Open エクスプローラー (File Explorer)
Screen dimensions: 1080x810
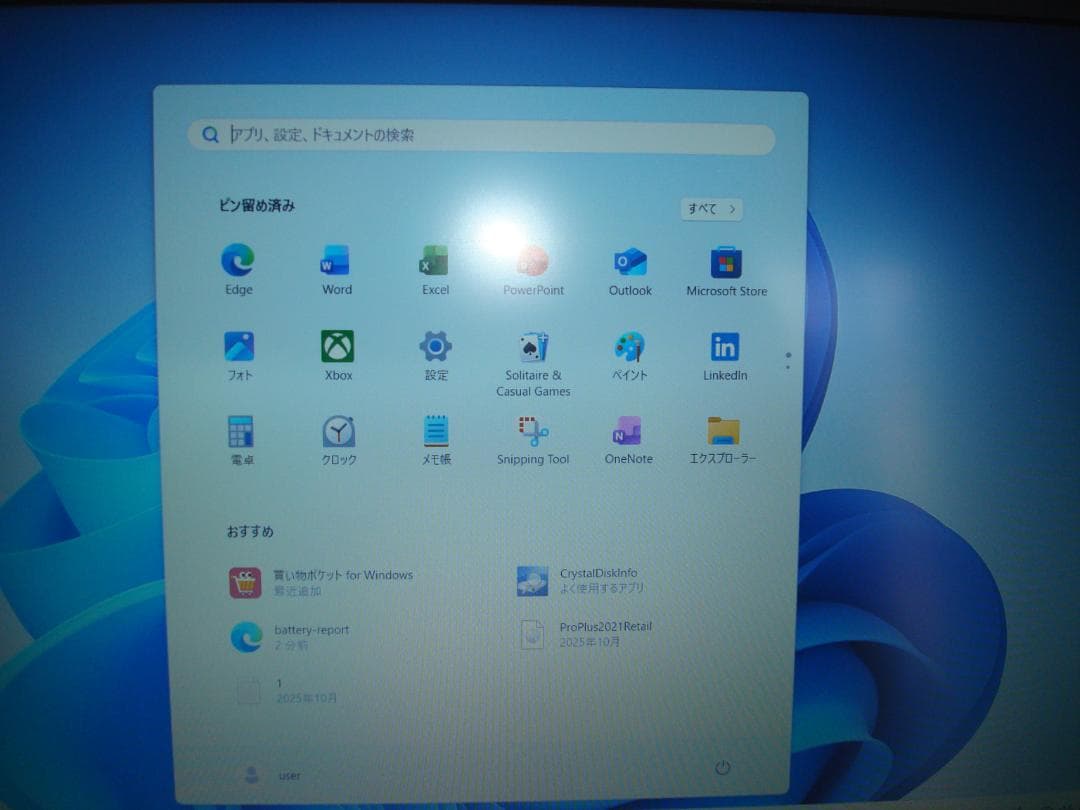(x=723, y=440)
